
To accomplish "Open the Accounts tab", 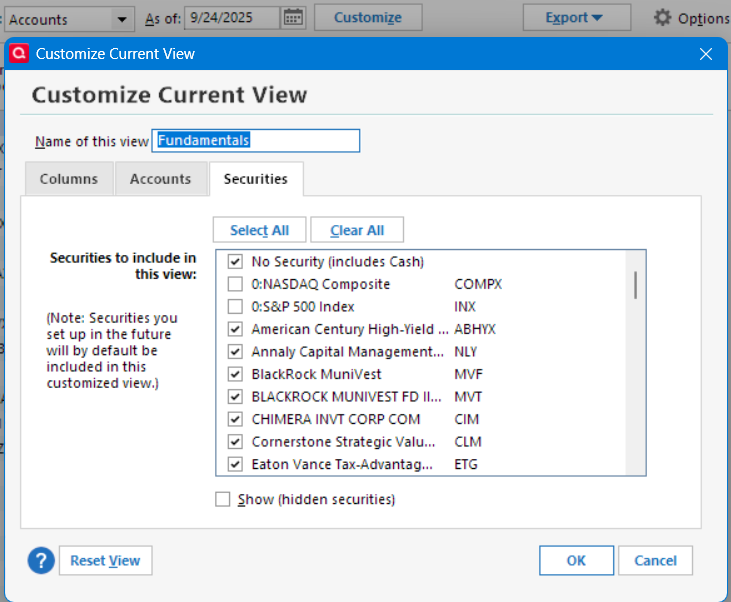I will [x=160, y=179].
